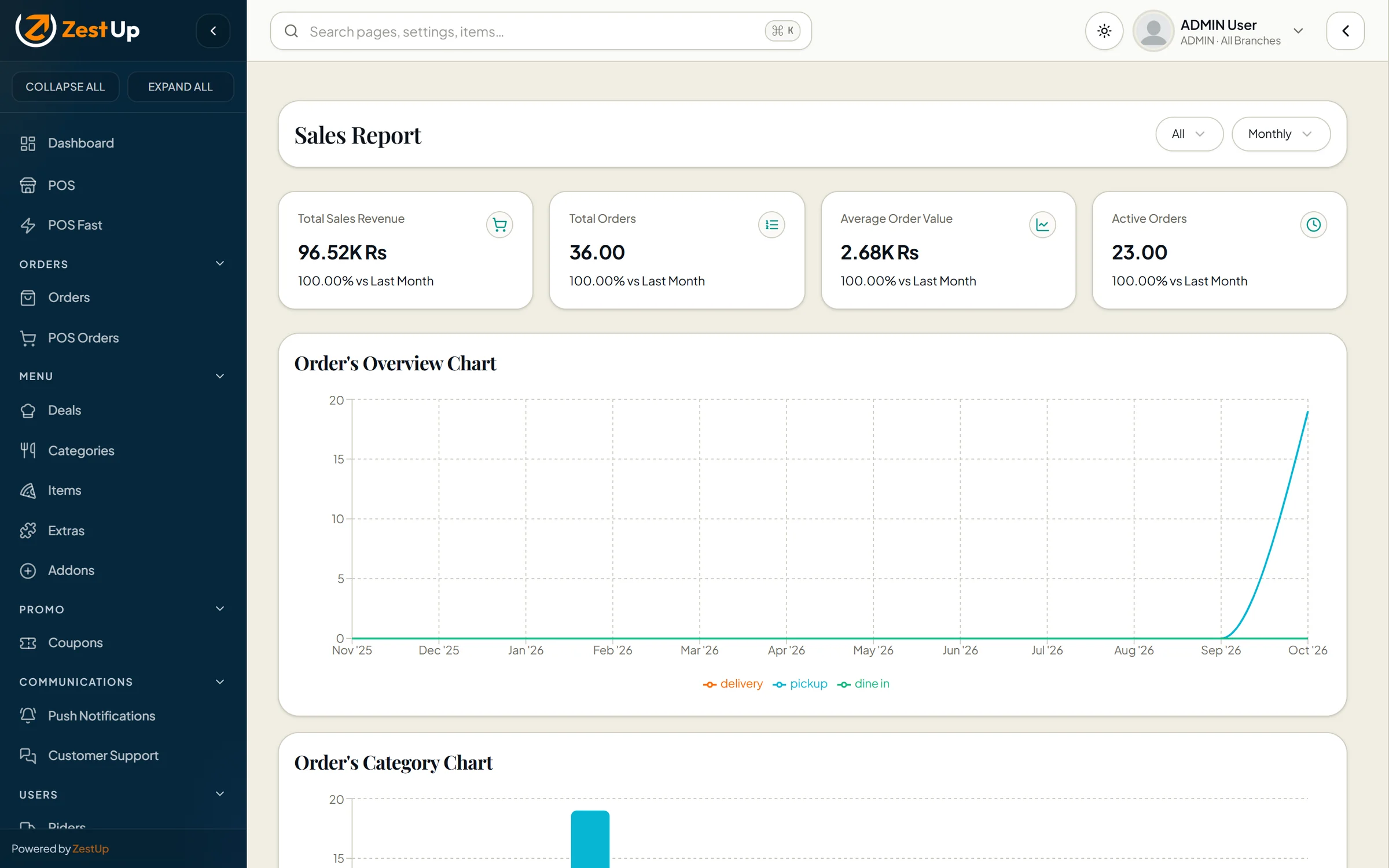
Task: Toggle the delivery series in legend
Action: pos(733,684)
